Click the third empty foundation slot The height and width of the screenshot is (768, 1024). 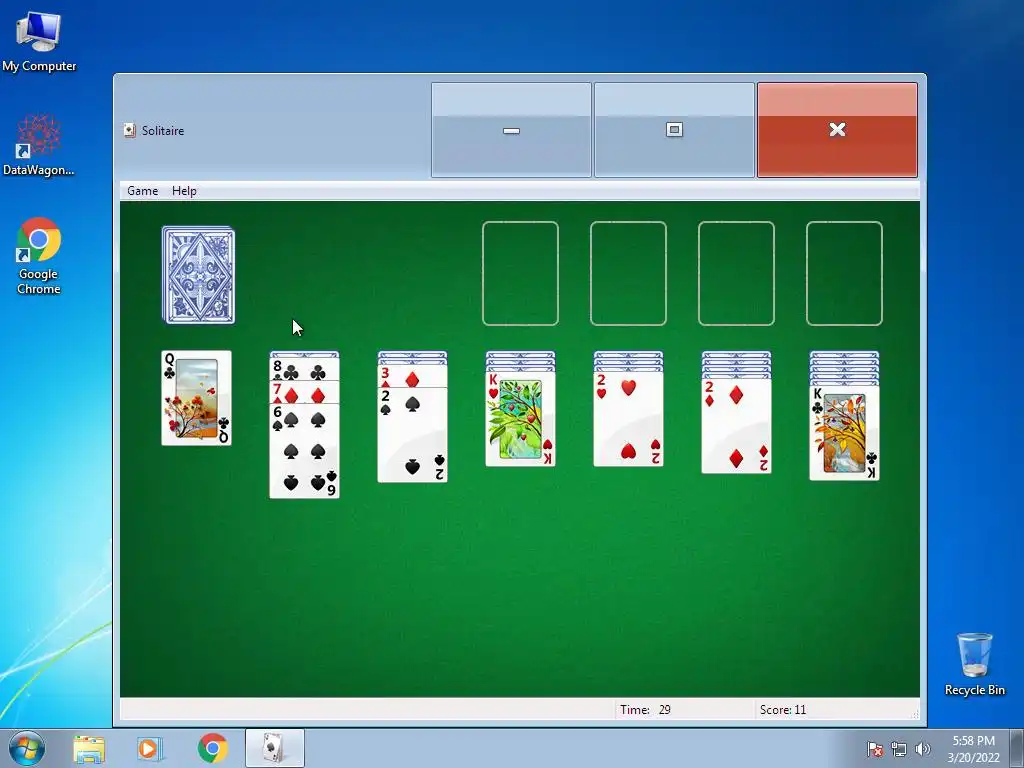[x=737, y=273]
